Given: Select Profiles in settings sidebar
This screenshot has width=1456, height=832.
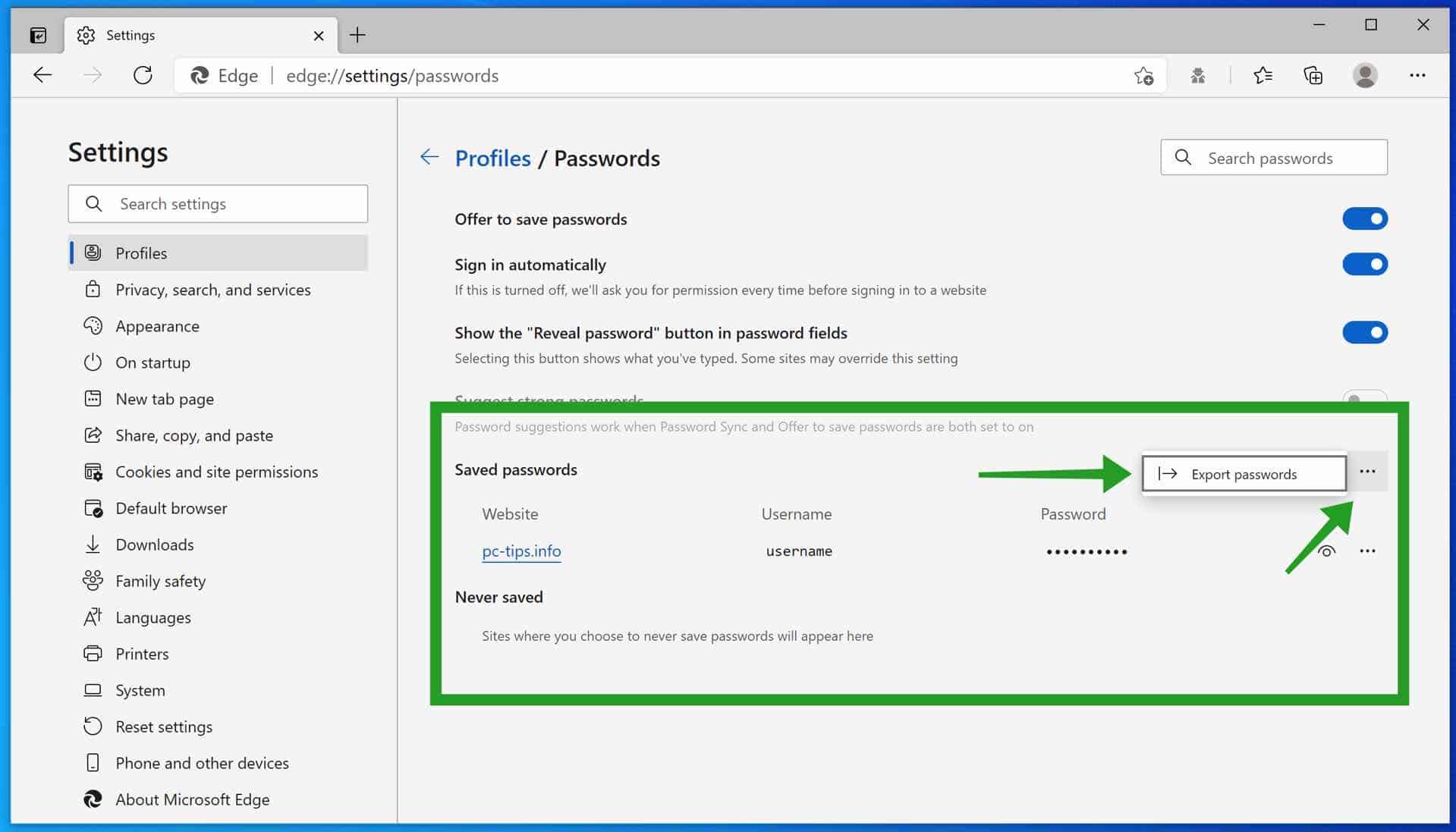Looking at the screenshot, I should [218, 253].
